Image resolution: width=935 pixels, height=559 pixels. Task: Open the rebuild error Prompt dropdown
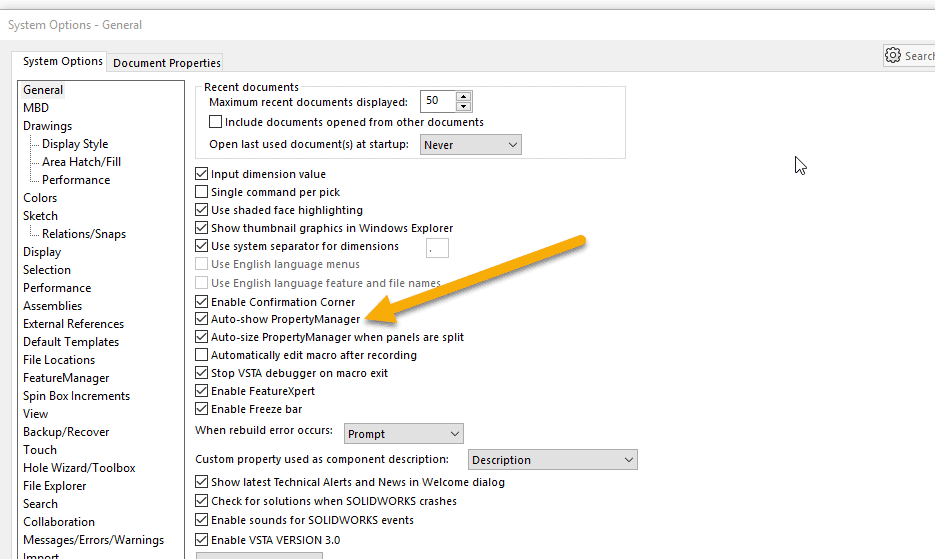click(404, 434)
